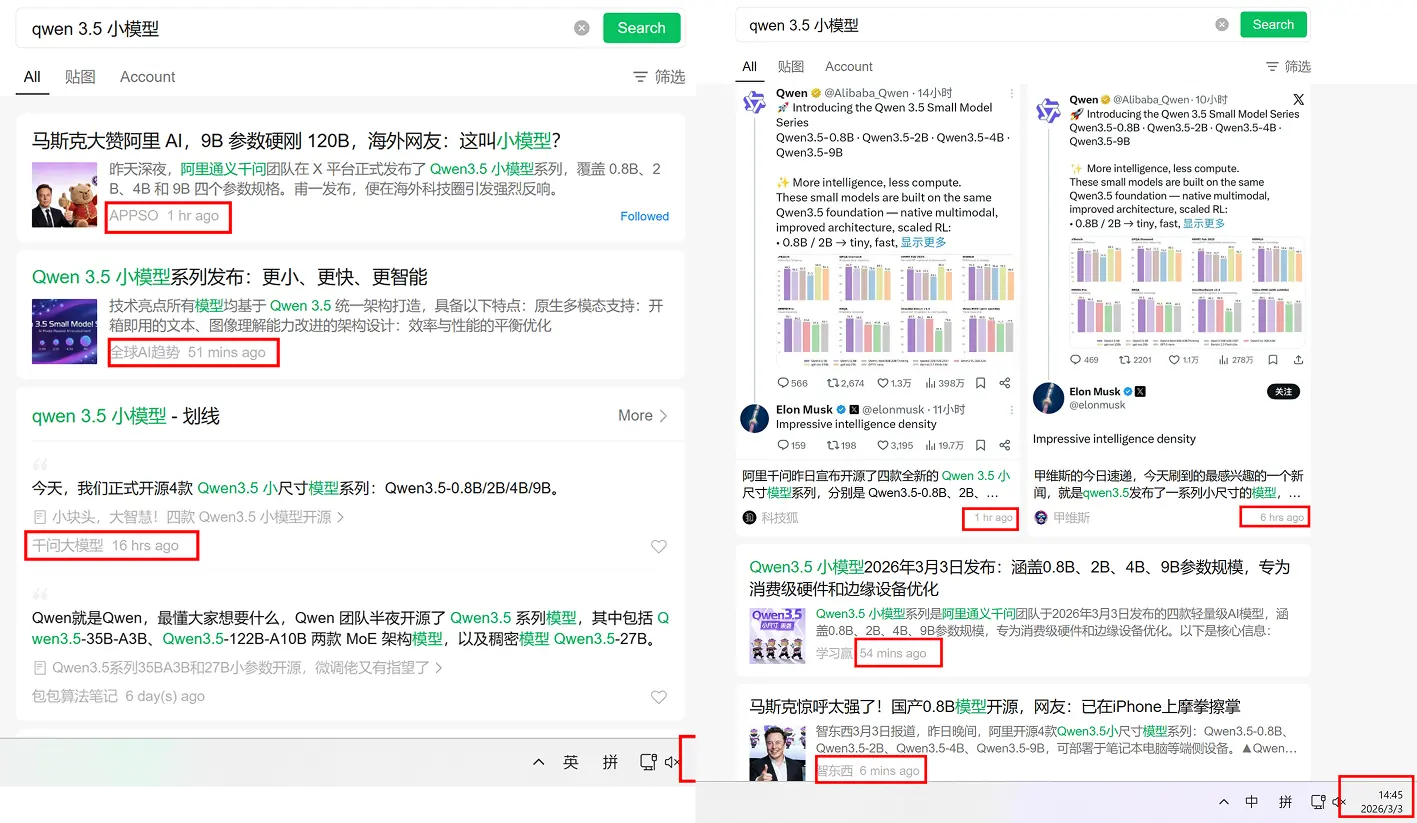
Task: Switch input method to 英 English mode
Action: [571, 761]
